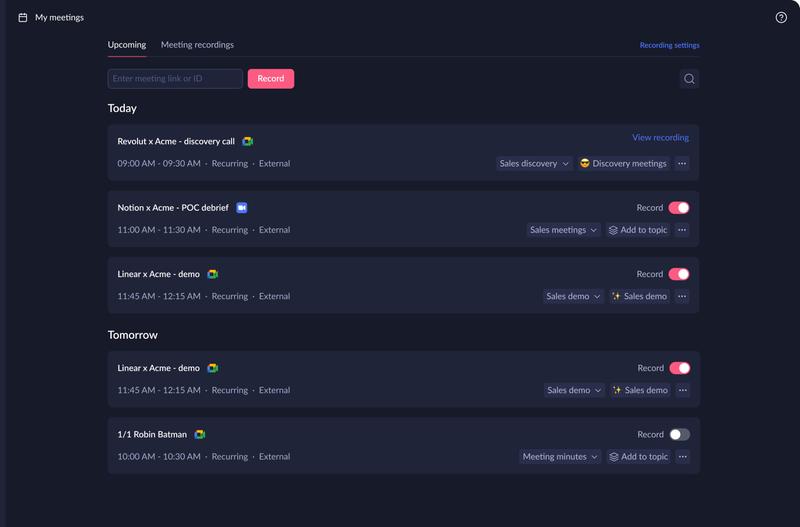Click View recording link

click(x=660, y=137)
